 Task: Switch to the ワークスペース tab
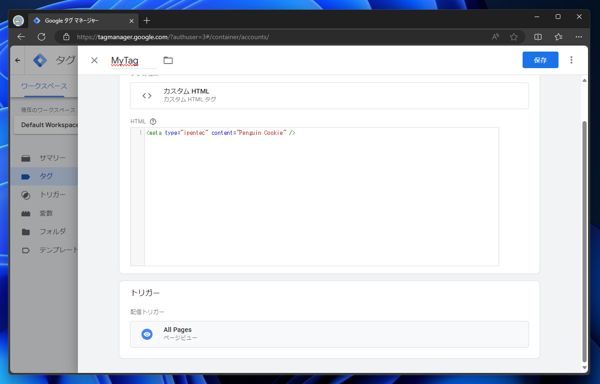coord(44,86)
